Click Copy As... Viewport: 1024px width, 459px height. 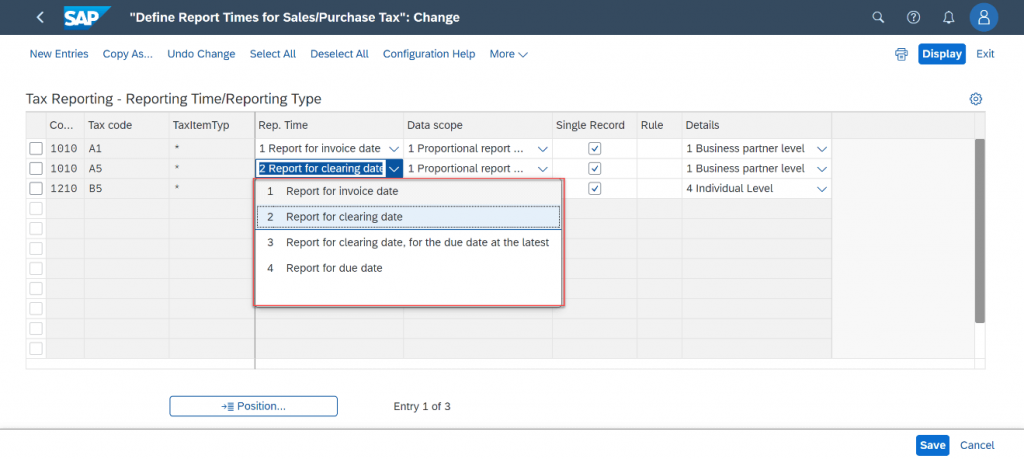pyautogui.click(x=127, y=54)
